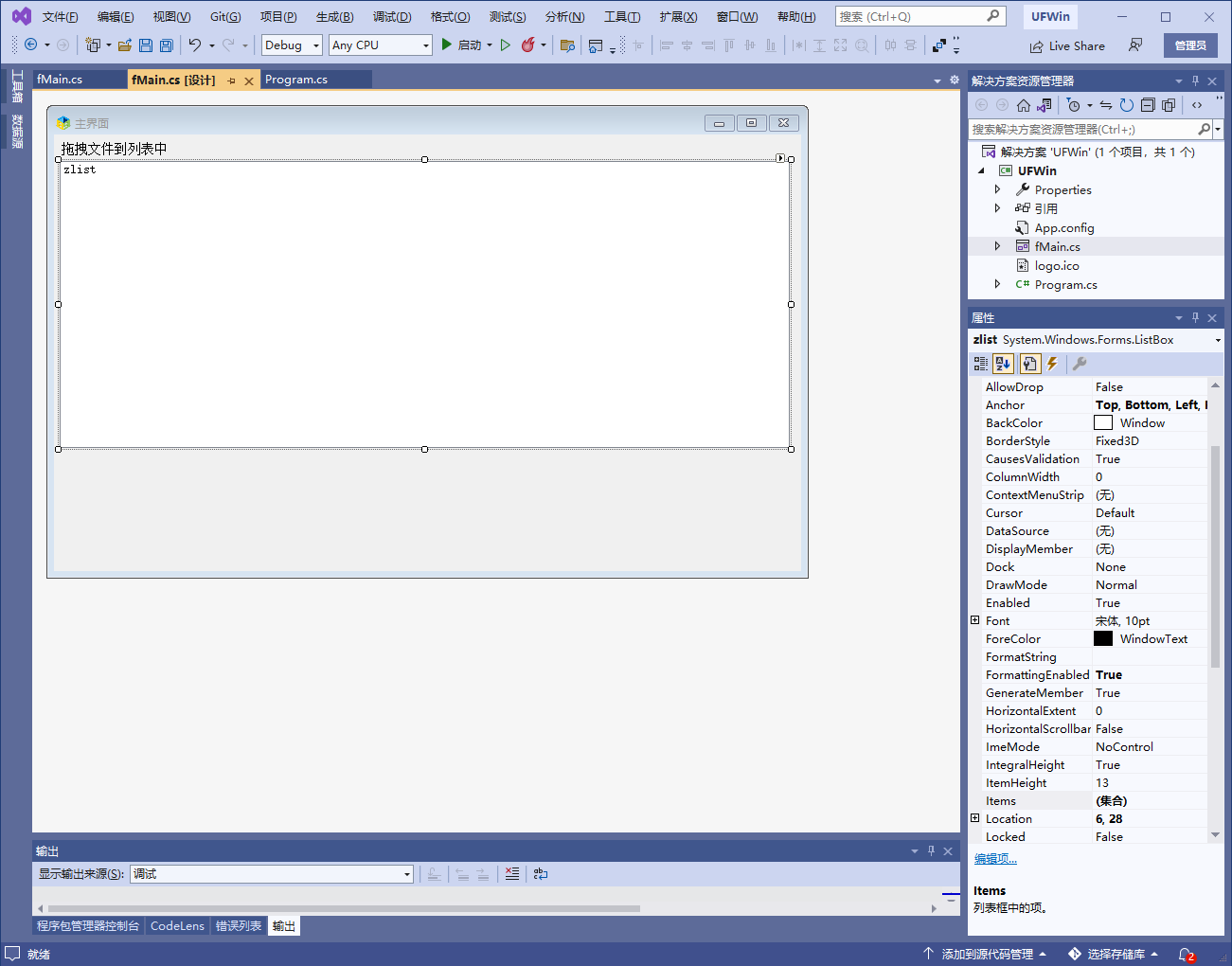Click the view code angle-brackets icon
The width and height of the screenshot is (1232, 966).
(1197, 105)
